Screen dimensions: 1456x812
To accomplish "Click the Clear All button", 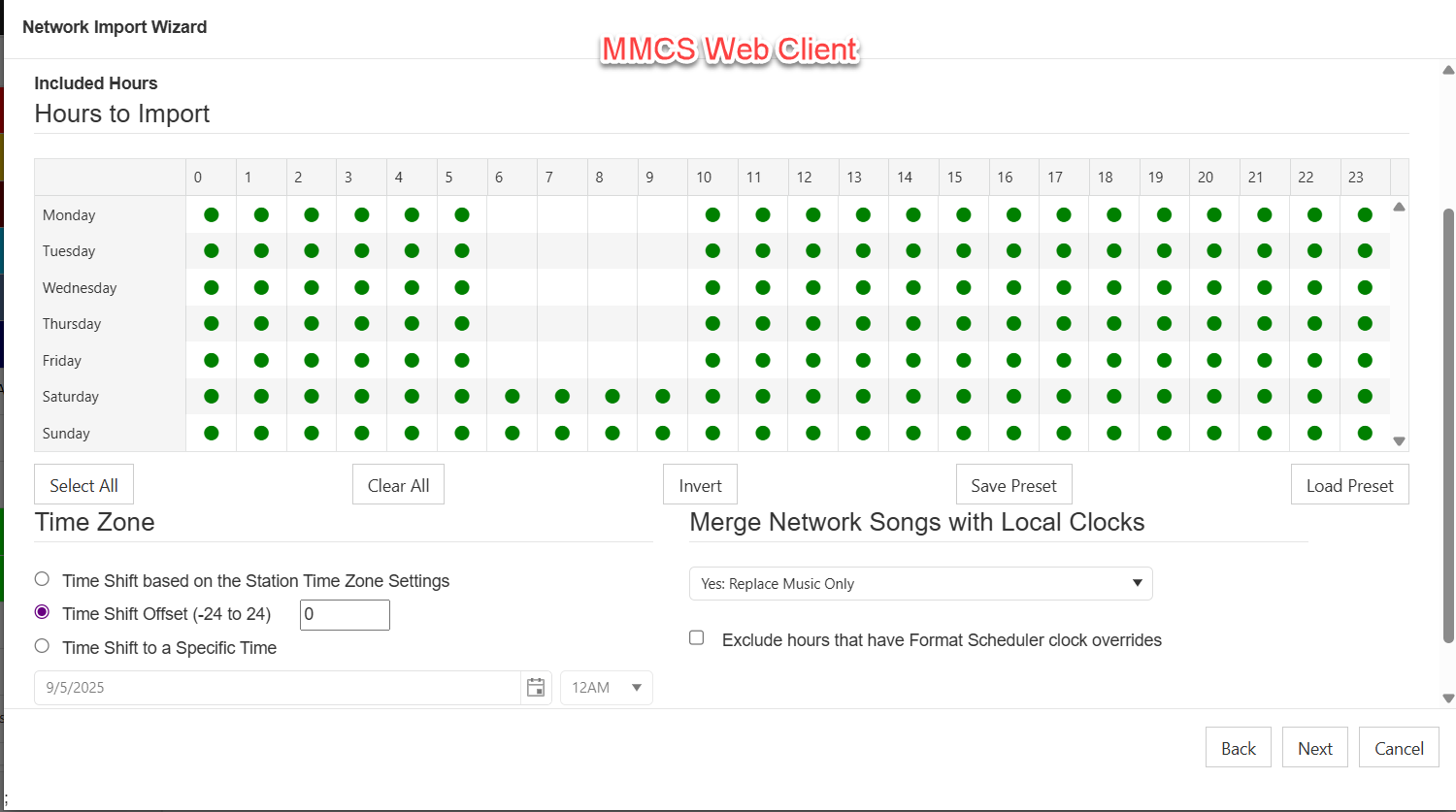I will 398,485.
